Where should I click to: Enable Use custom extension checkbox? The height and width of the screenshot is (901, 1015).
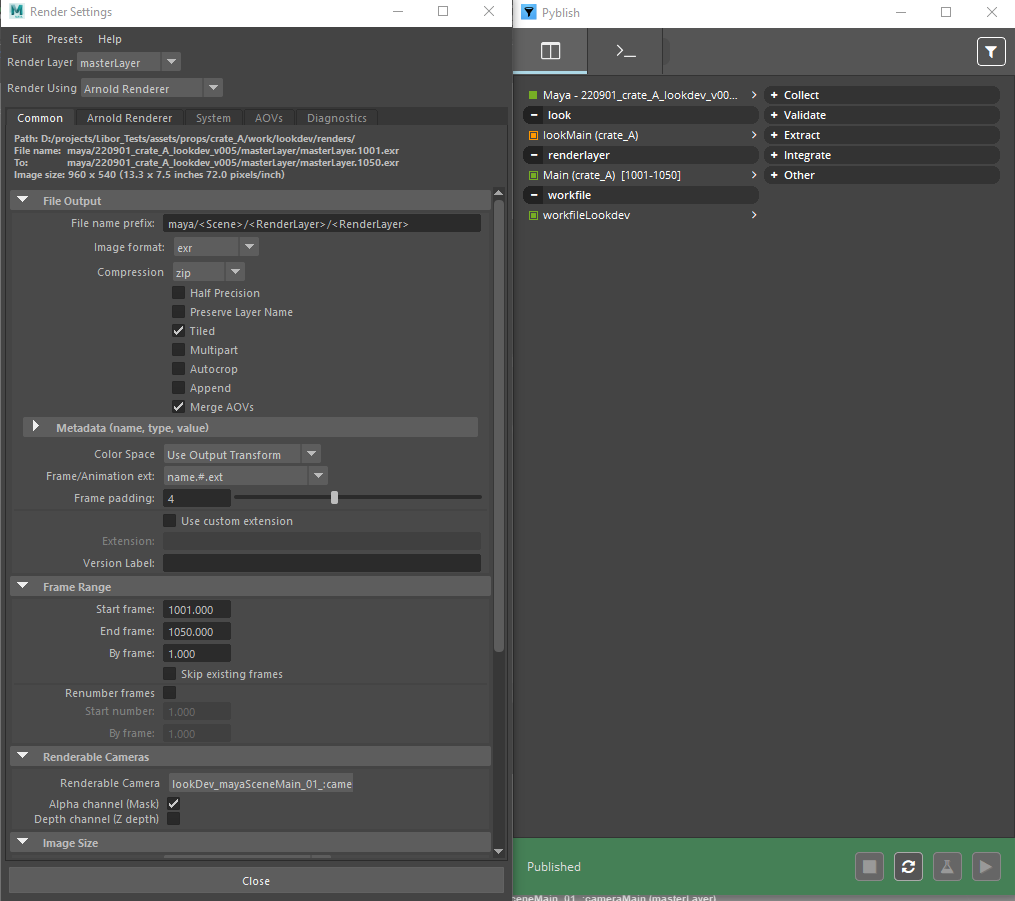170,520
